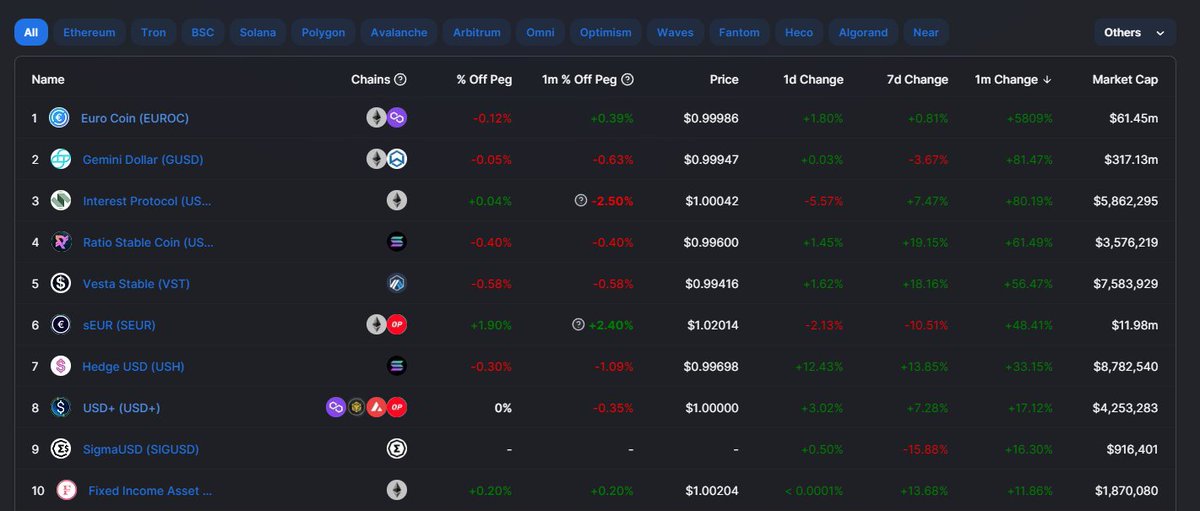Click Solana chain icon in Hedge USD row
The width and height of the screenshot is (1200, 511).
coord(397,366)
